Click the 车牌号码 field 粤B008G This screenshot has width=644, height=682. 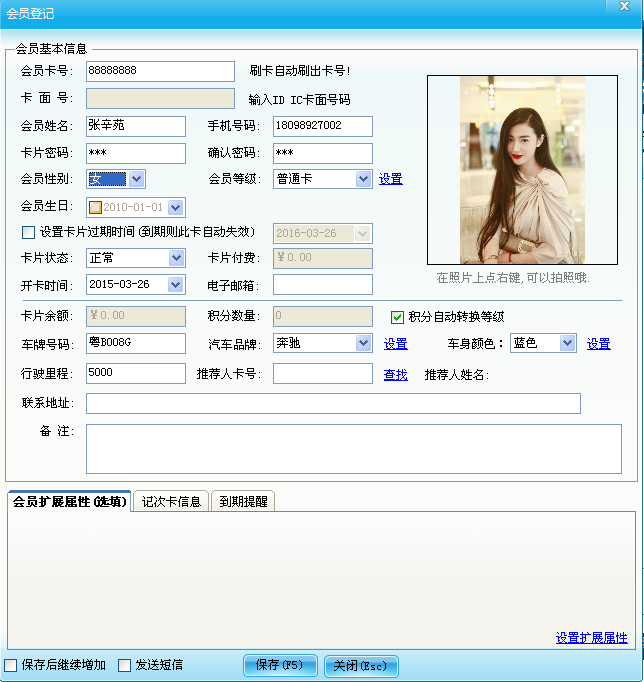136,343
